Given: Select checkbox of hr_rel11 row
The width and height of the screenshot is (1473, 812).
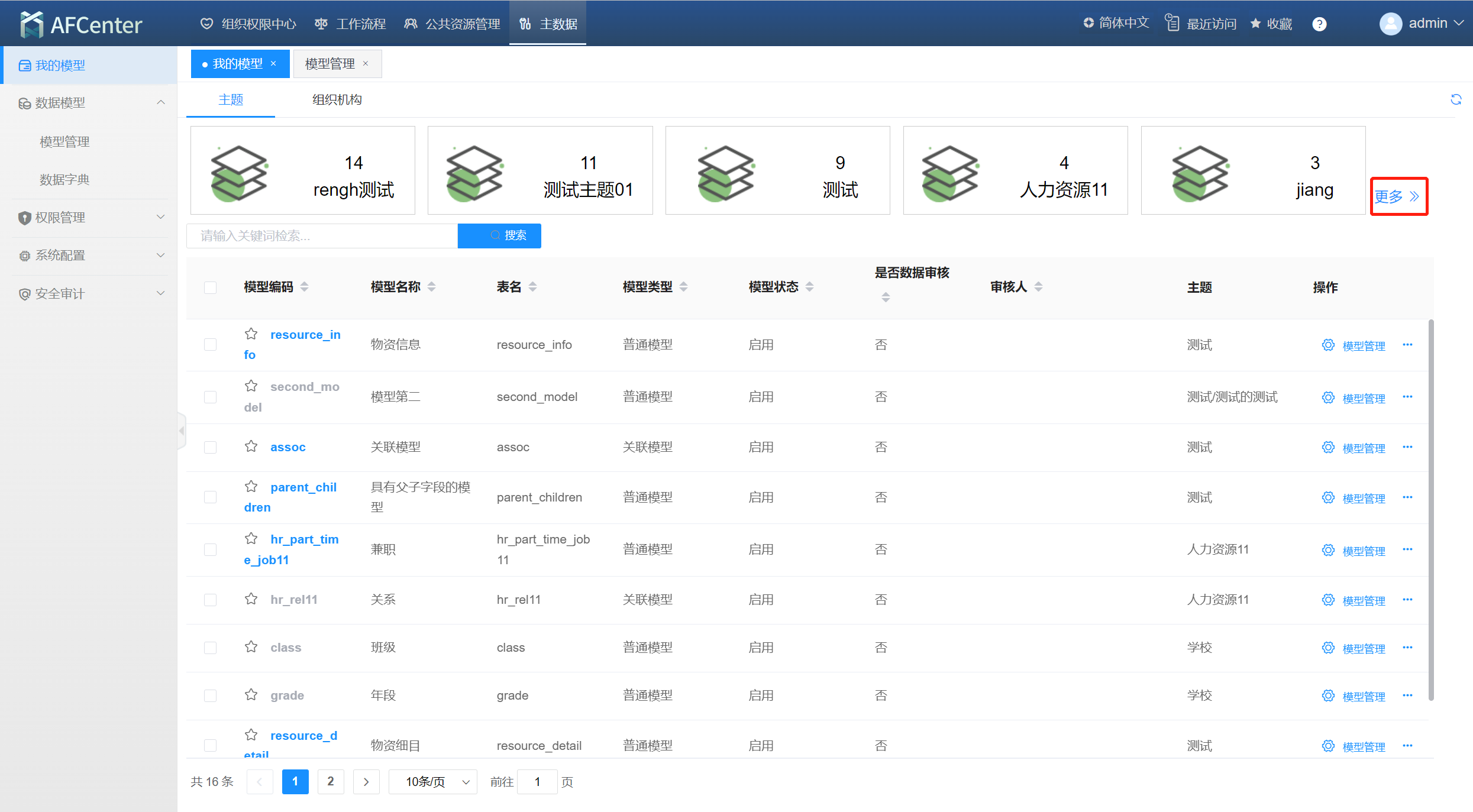Looking at the screenshot, I should tap(210, 600).
